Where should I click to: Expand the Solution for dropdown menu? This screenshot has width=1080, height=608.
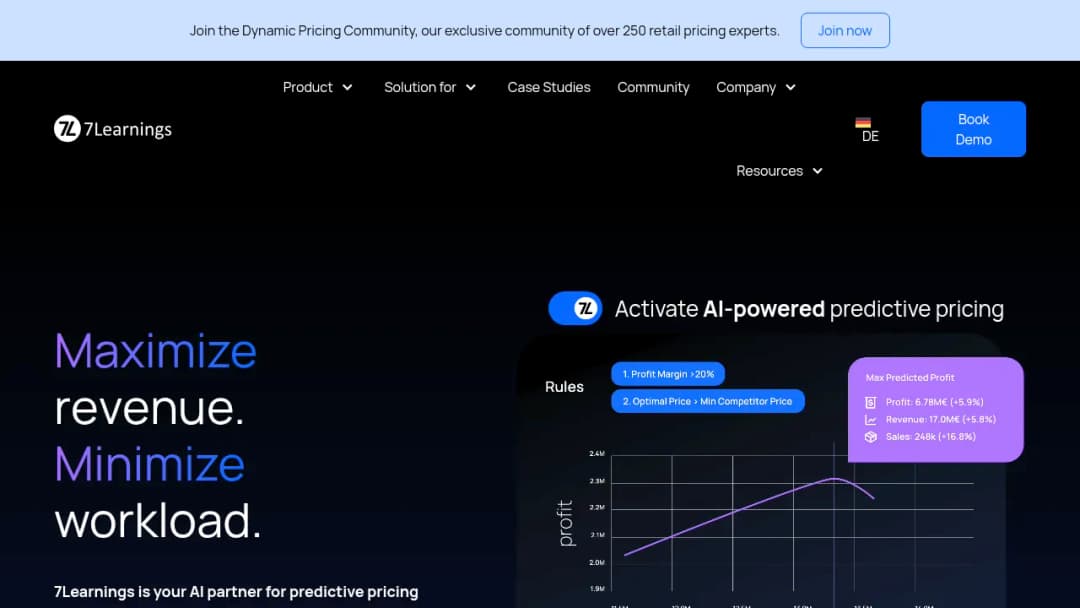430,87
